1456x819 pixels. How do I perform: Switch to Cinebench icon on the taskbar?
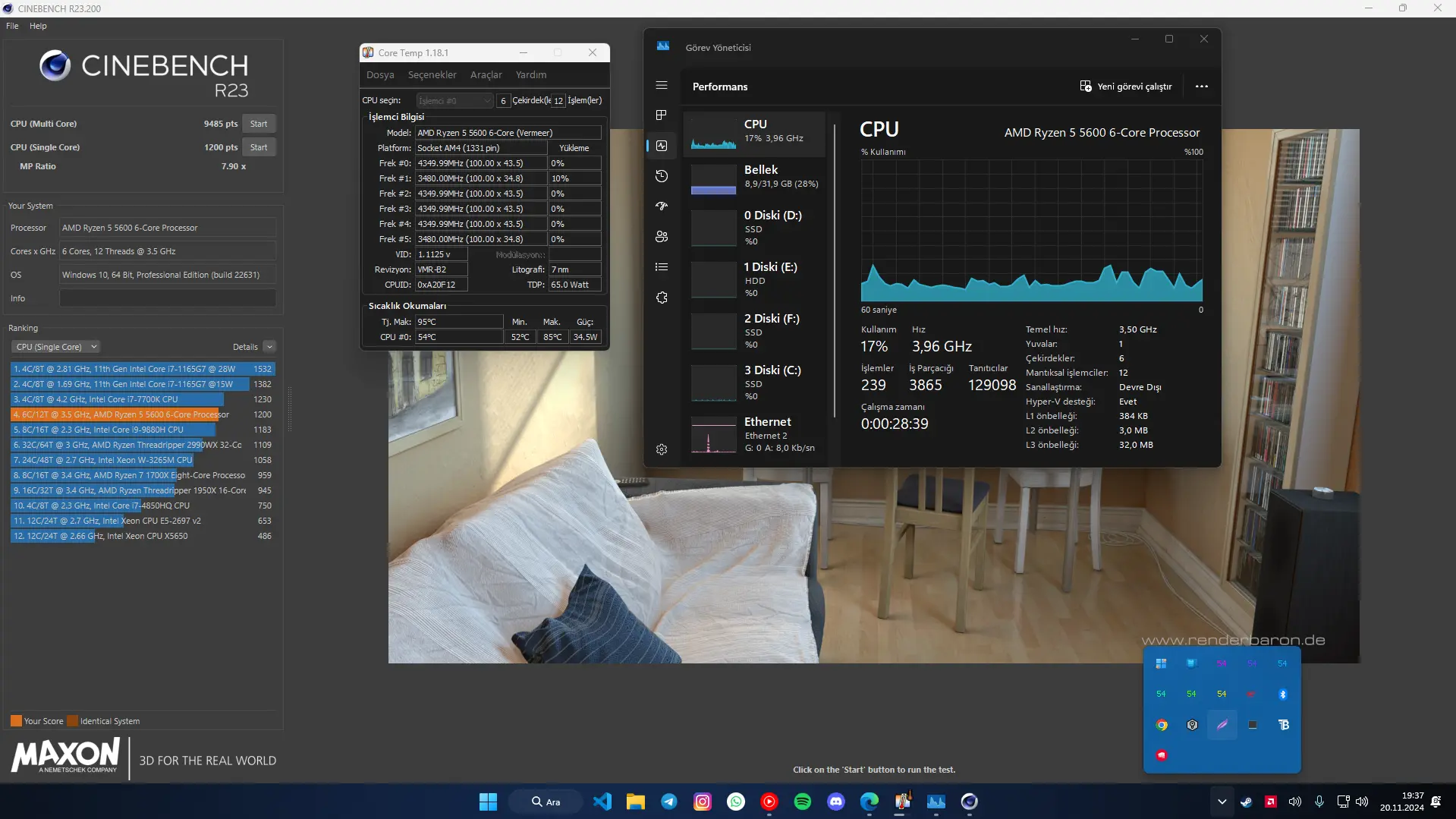(x=970, y=802)
